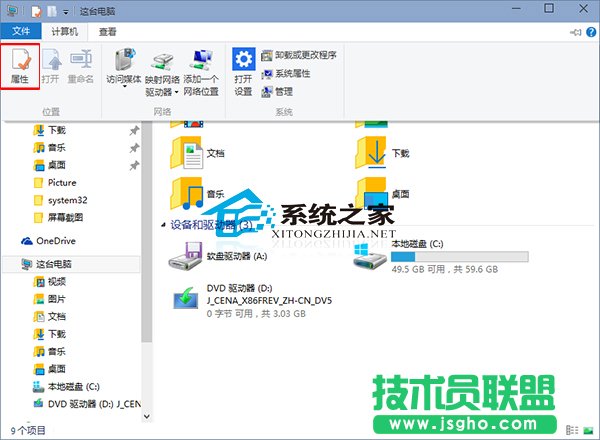Open the Documents (文档) folder in main pane

[188, 153]
